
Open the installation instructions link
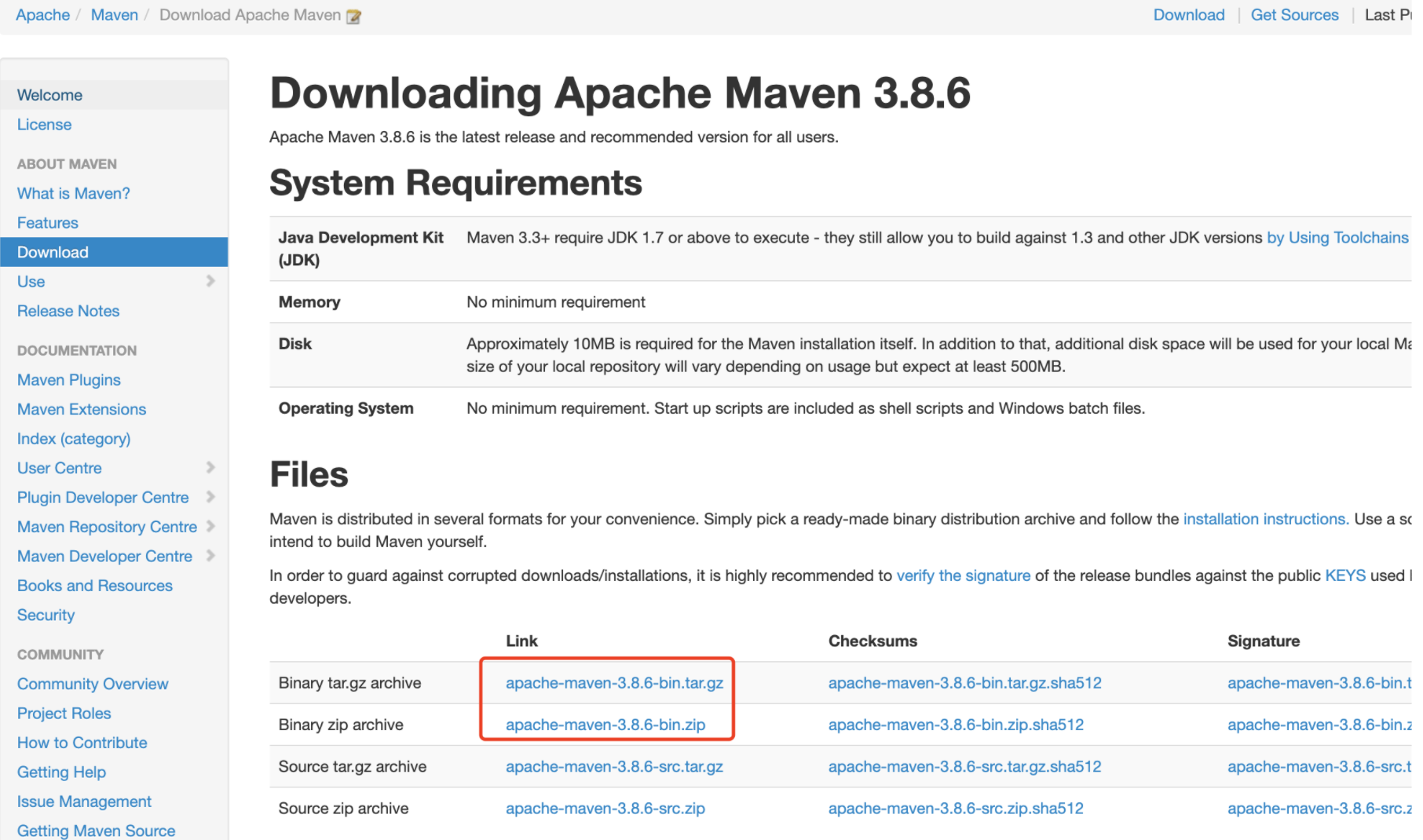(1266, 519)
